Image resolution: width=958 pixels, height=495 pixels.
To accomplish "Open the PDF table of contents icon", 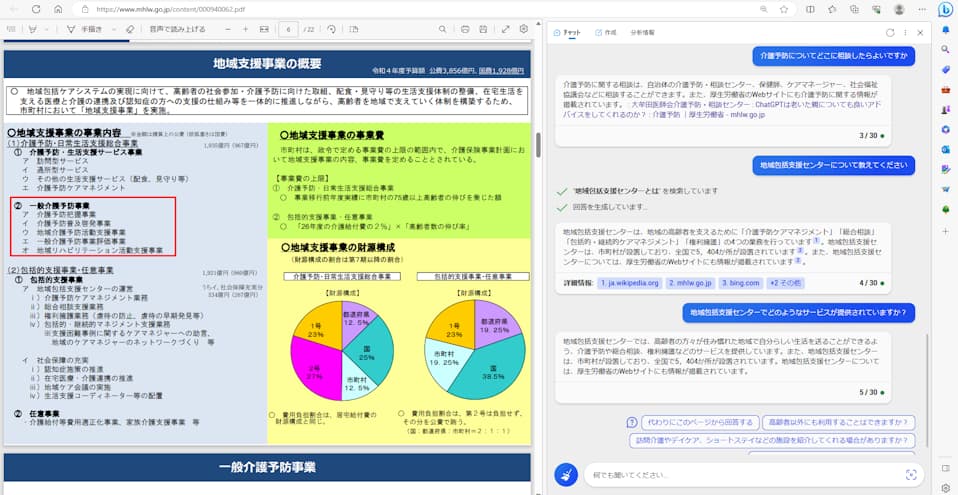I will tap(11, 29).
